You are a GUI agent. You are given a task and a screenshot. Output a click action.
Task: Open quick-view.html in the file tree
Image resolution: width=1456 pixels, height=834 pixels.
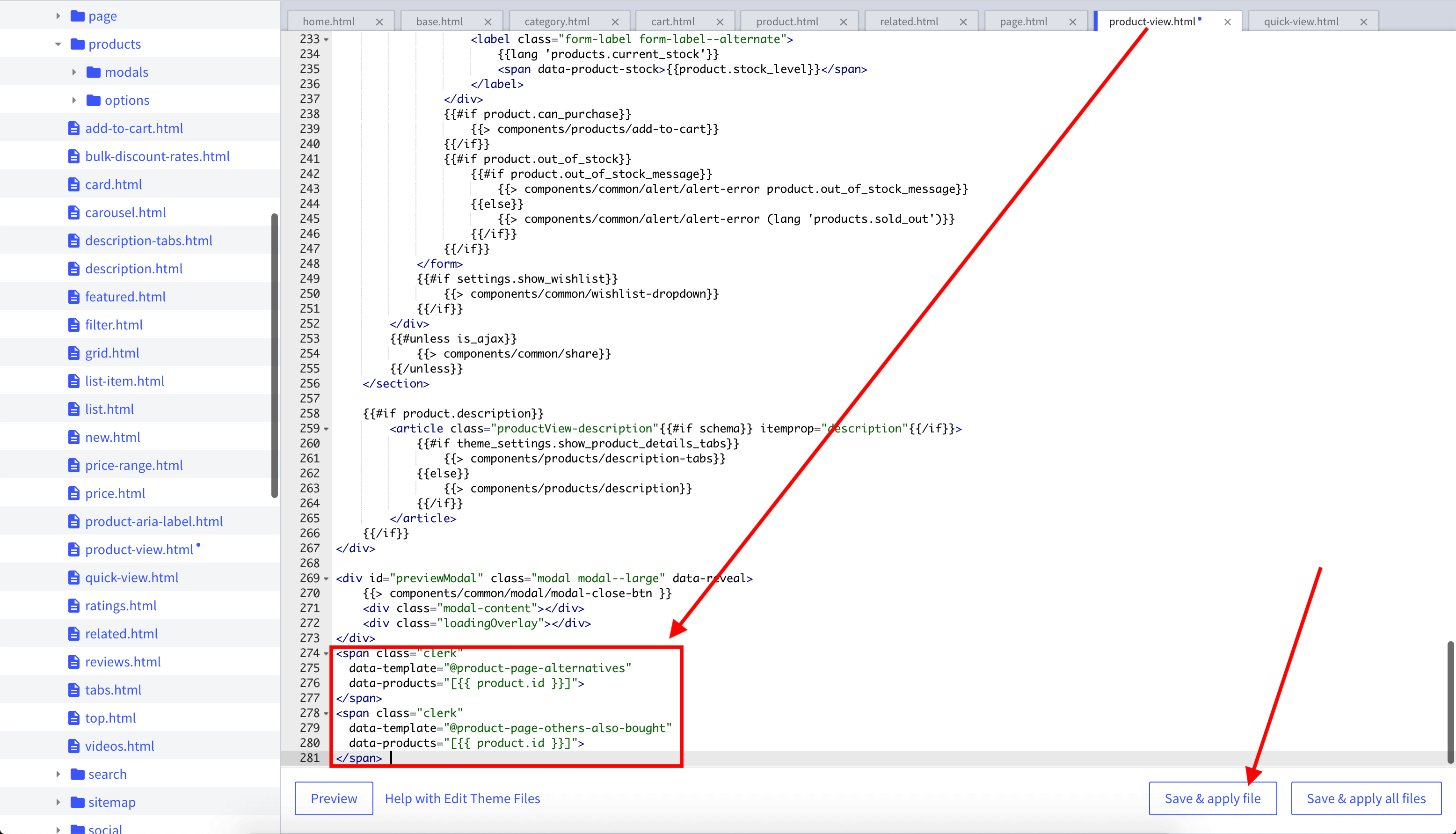pyautogui.click(x=131, y=578)
